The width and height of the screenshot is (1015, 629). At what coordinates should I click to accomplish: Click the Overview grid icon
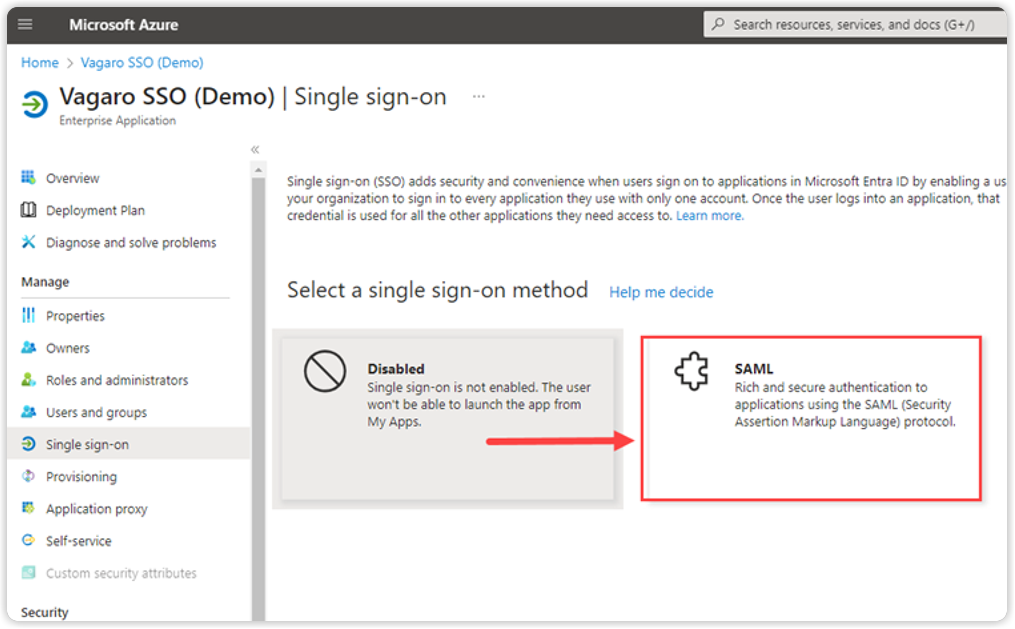point(28,177)
